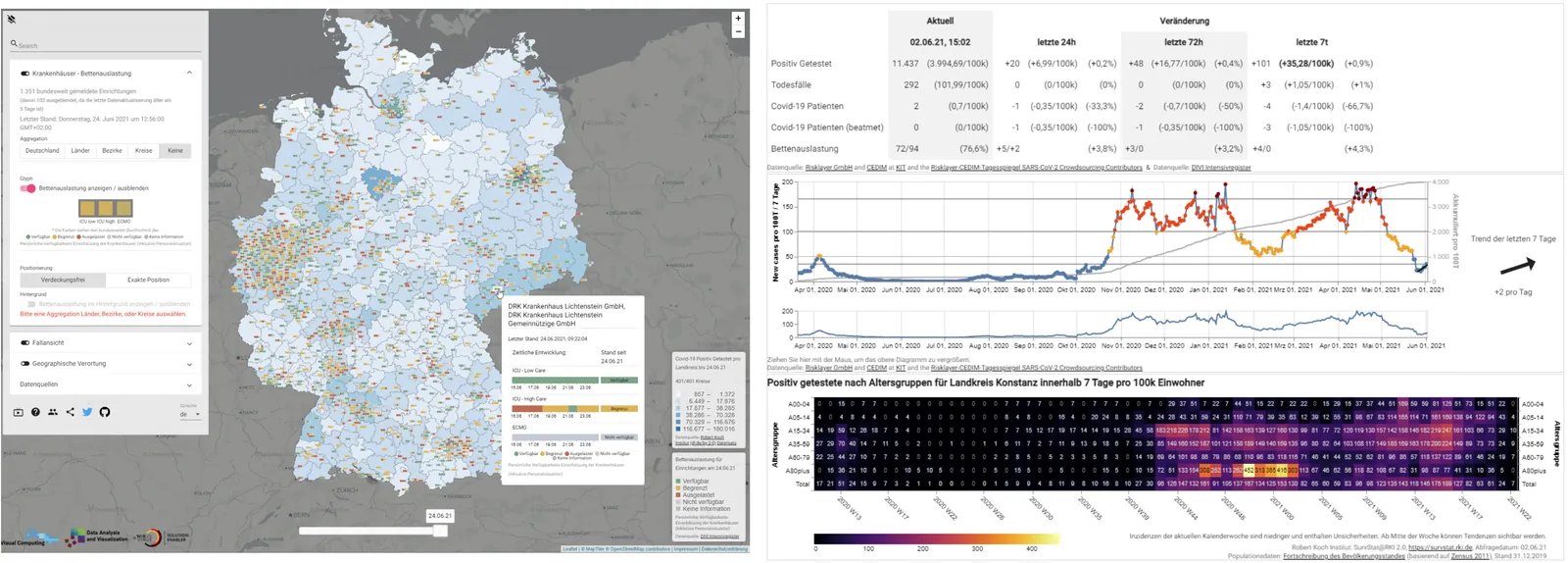Click the 'letzte 72h' column header

pyautogui.click(x=1183, y=42)
